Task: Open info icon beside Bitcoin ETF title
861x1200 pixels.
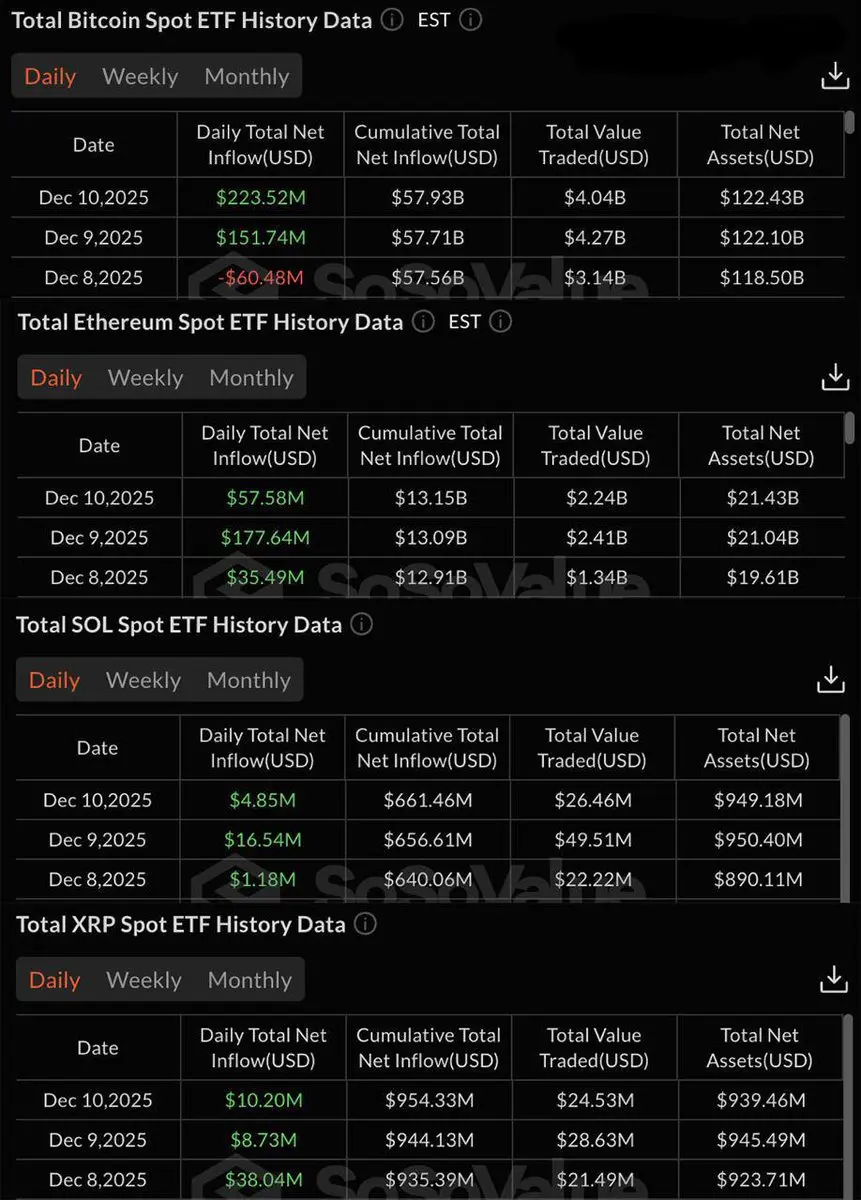Action: (x=393, y=20)
